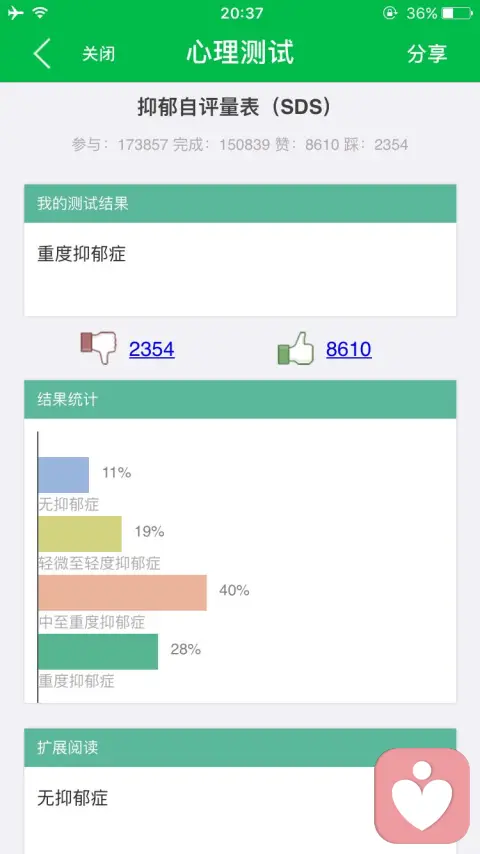The width and height of the screenshot is (480, 854).
Task: Click the yellow 19% bar
Action: [80, 534]
